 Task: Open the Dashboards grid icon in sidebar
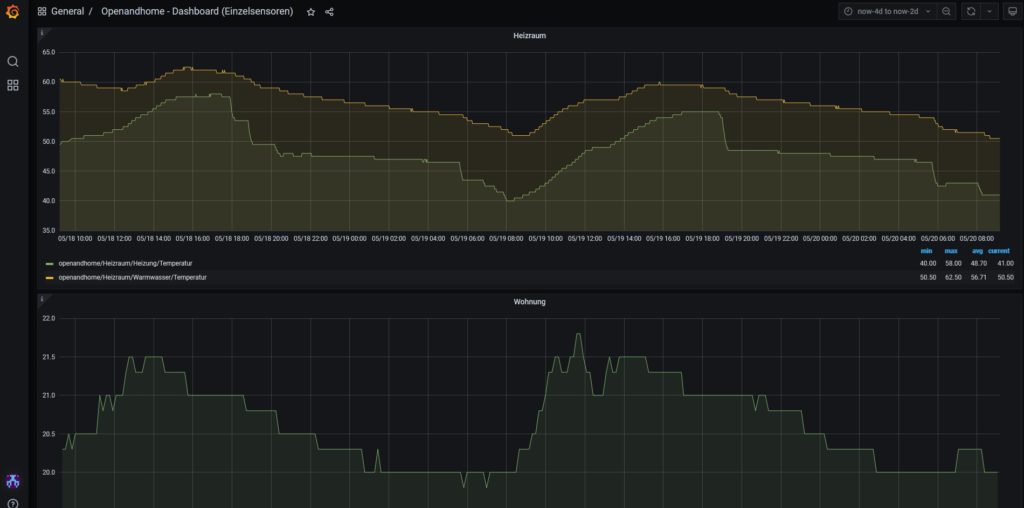[12, 86]
